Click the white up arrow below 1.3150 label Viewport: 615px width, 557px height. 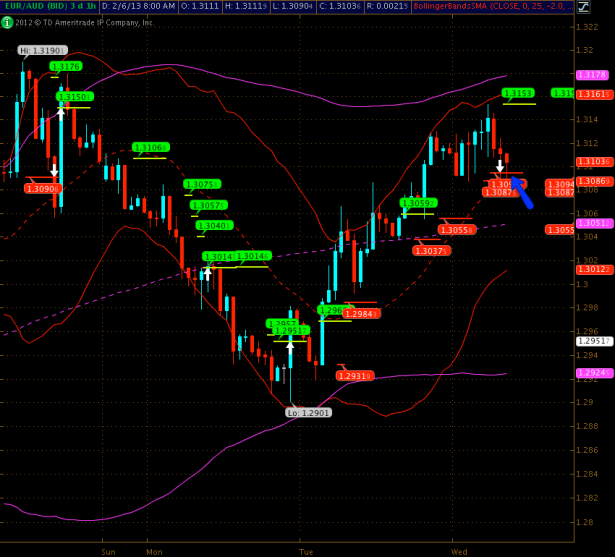coord(61,114)
